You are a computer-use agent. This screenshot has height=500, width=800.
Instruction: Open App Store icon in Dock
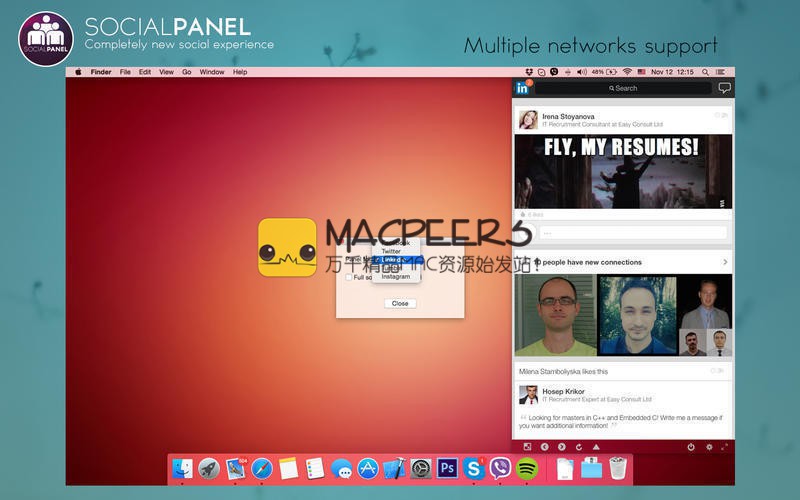click(x=368, y=468)
